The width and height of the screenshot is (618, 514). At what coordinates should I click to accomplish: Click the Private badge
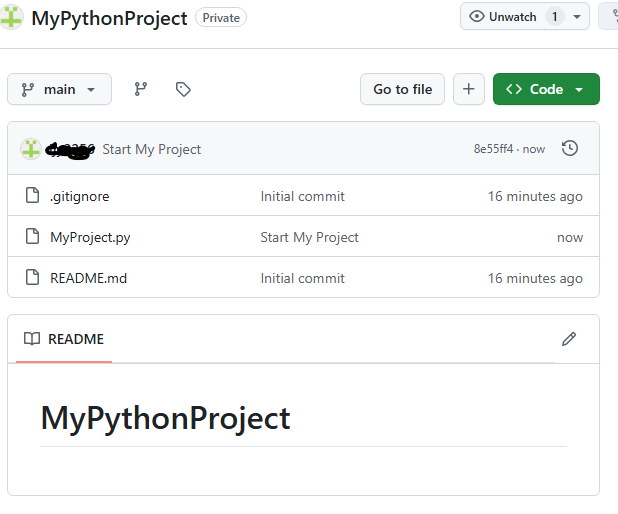click(x=221, y=18)
